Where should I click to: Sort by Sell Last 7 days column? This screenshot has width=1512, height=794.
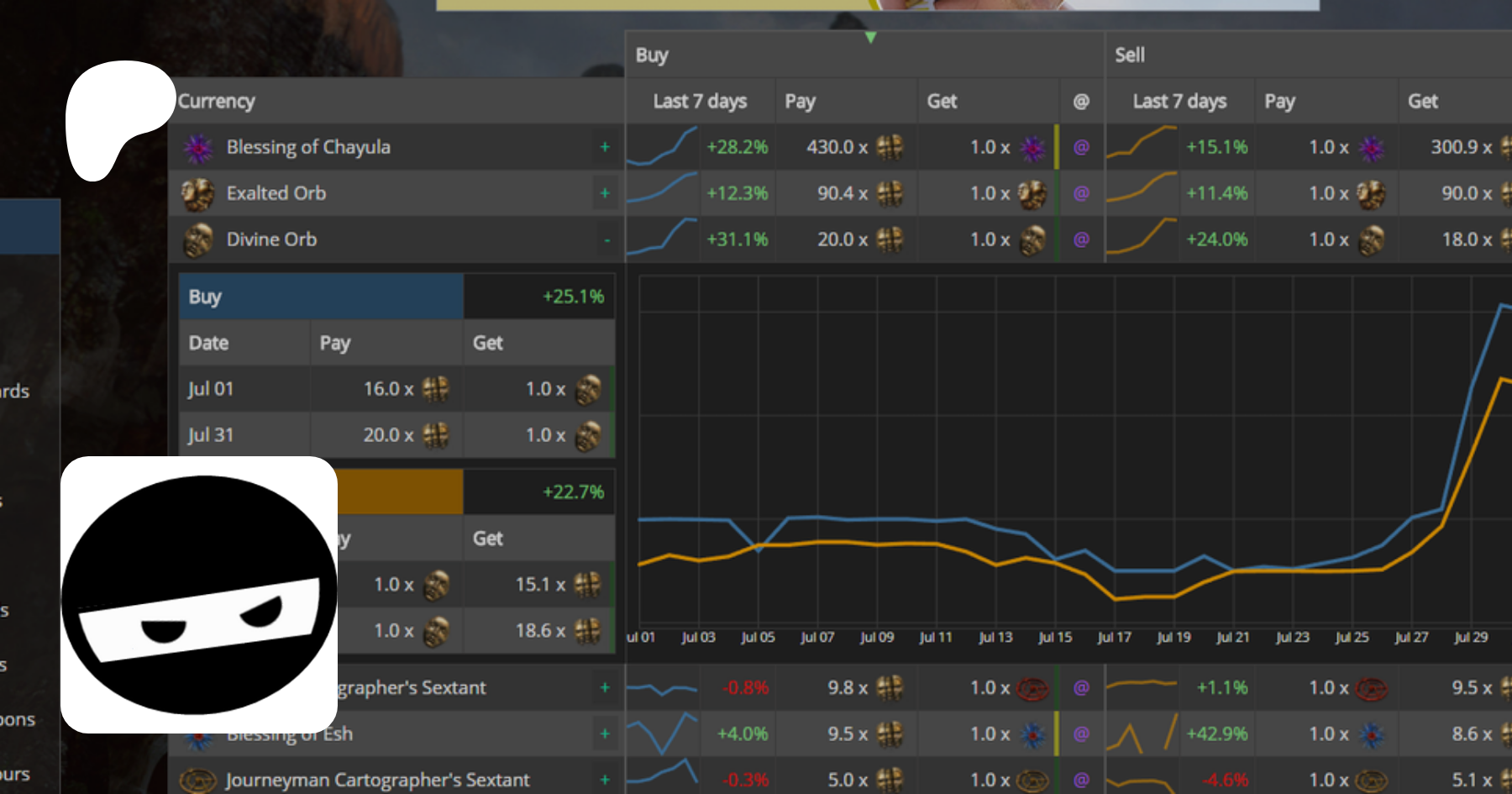coord(1179,102)
